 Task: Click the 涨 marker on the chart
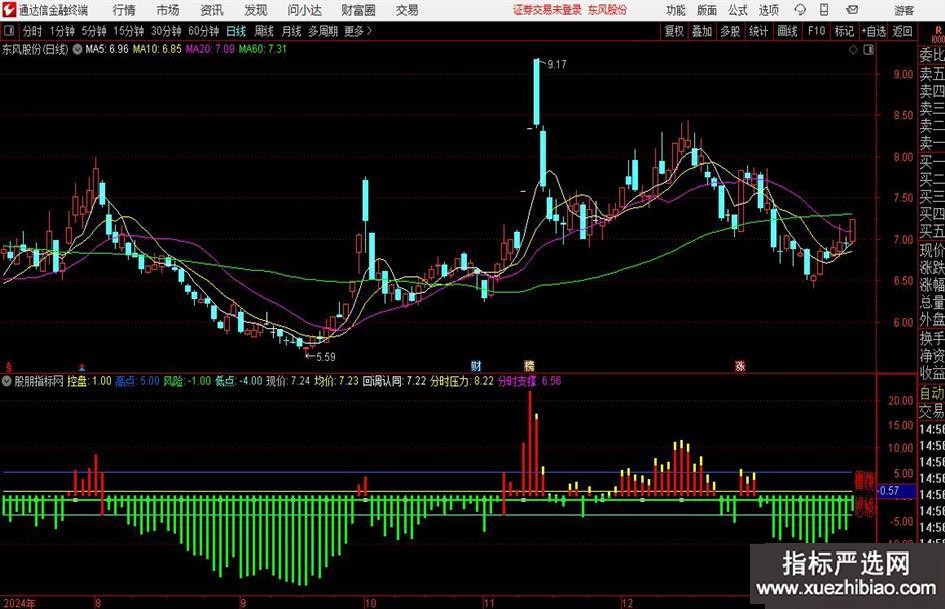(x=740, y=365)
